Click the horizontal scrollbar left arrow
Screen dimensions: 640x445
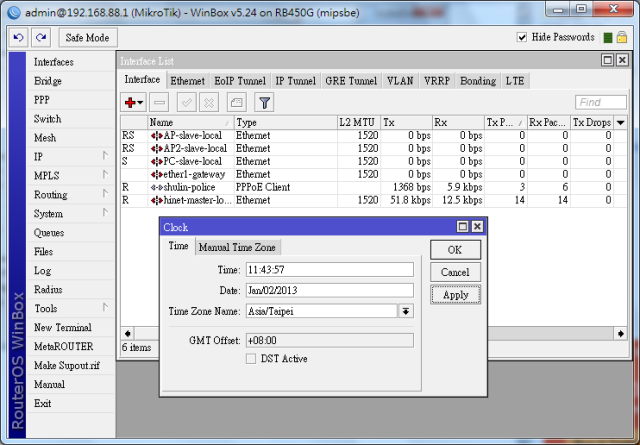click(x=128, y=334)
